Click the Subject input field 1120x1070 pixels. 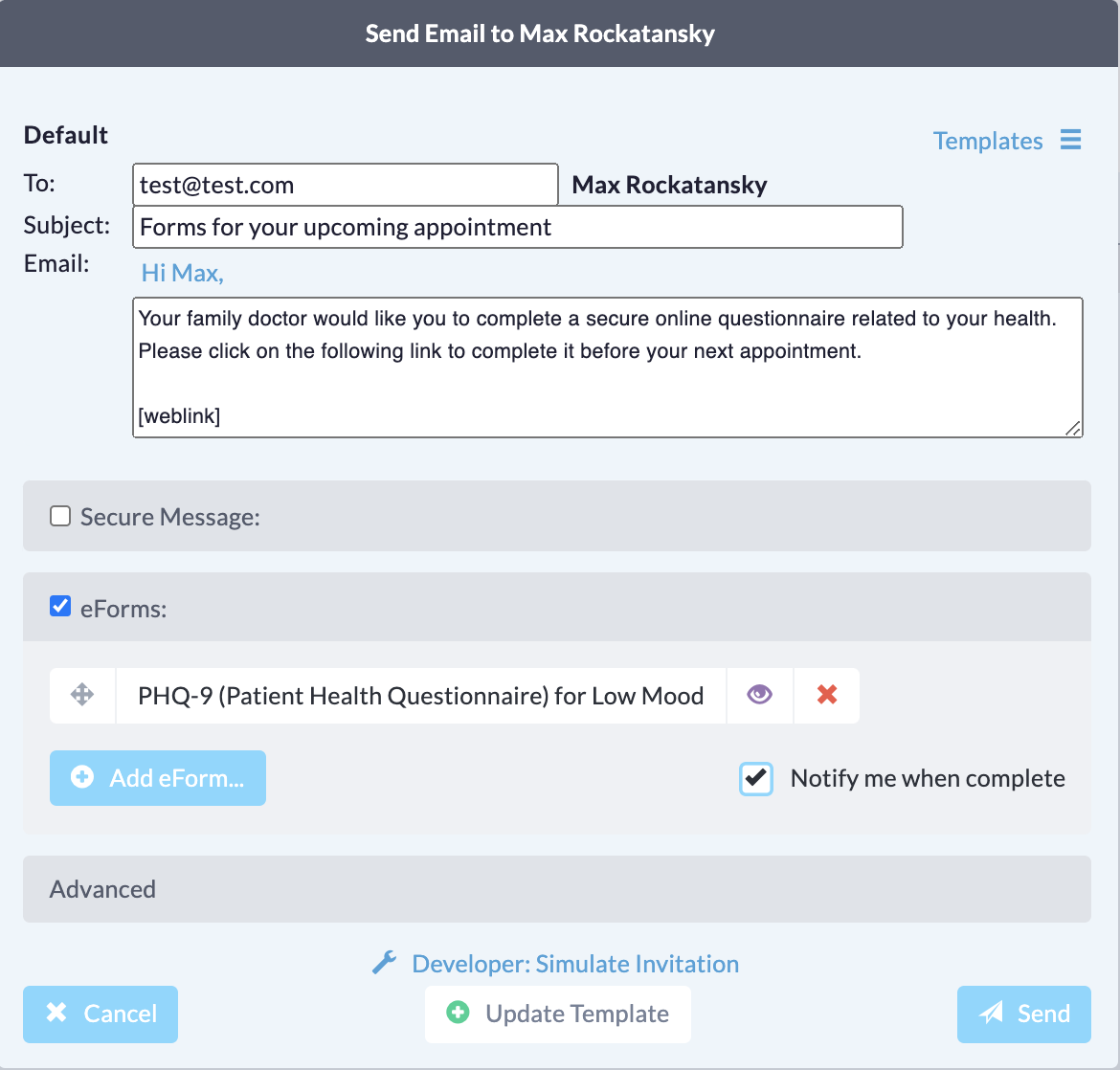(517, 227)
